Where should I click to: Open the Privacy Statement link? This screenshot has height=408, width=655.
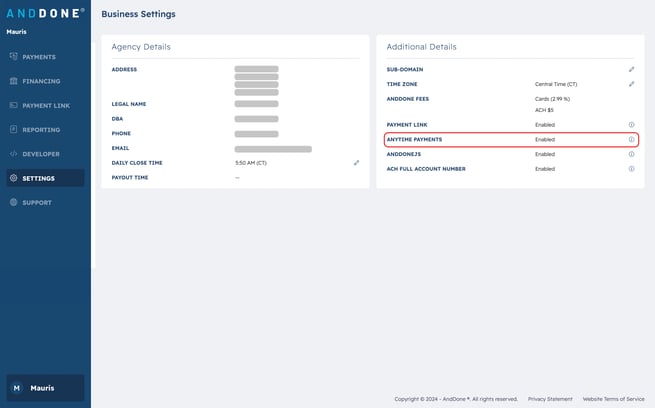pos(550,398)
